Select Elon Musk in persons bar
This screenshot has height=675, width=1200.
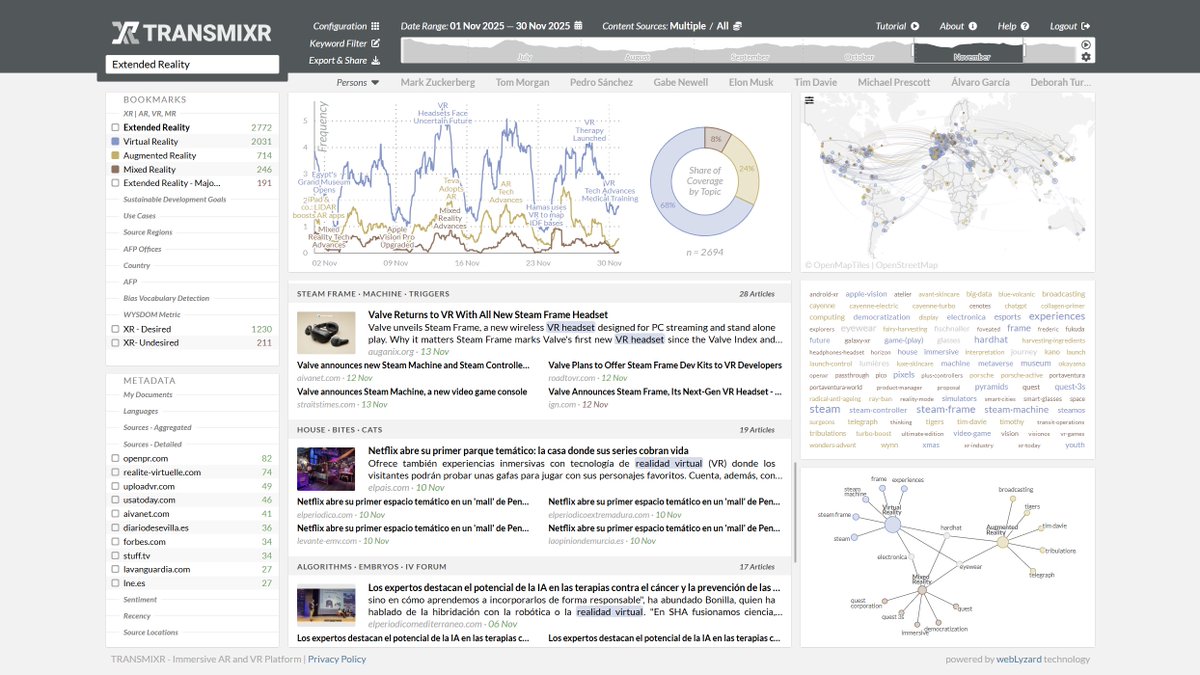click(751, 83)
